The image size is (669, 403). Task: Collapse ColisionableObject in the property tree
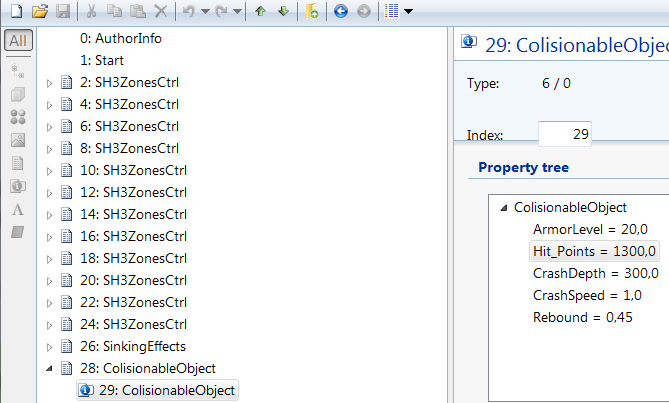[x=504, y=208]
